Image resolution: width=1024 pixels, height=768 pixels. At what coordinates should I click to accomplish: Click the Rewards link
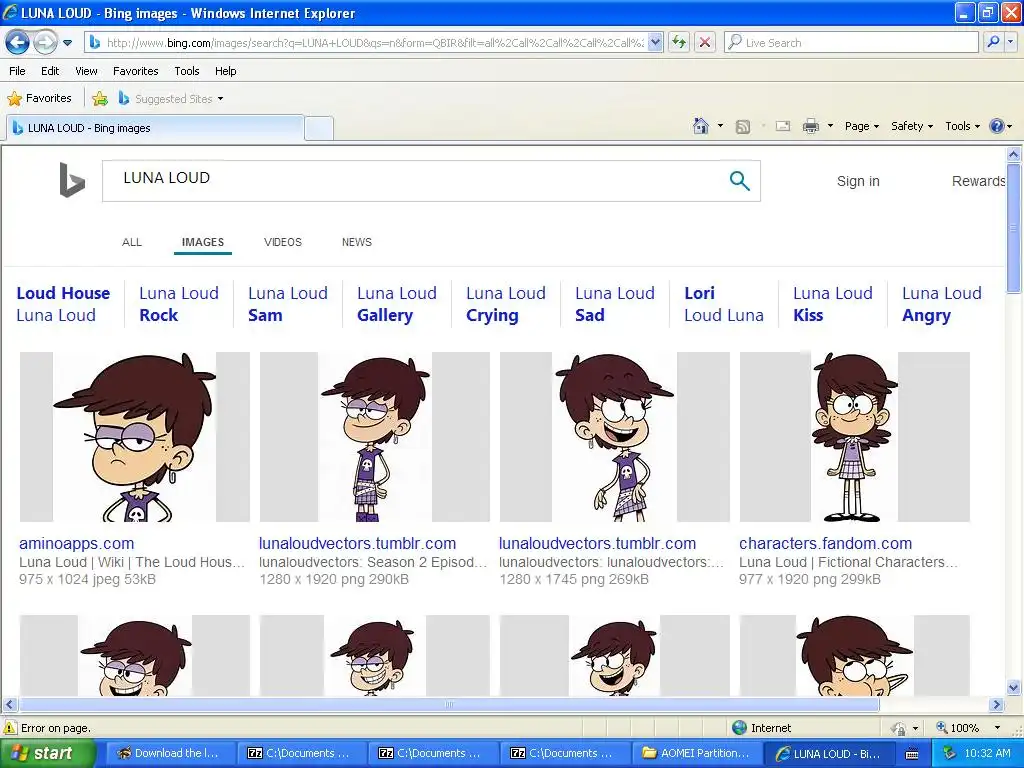[978, 181]
